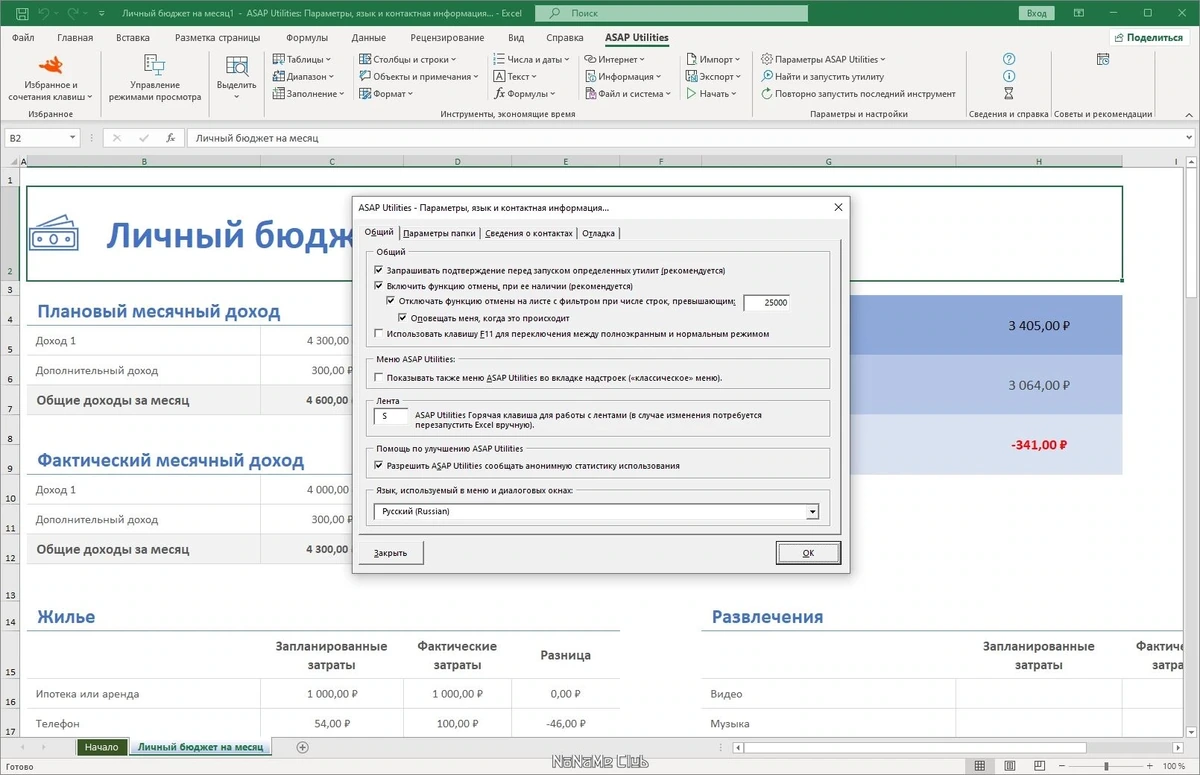Click the cancel X in formula bar
Viewport: 1200px width, 775px height.
[x=117, y=138]
